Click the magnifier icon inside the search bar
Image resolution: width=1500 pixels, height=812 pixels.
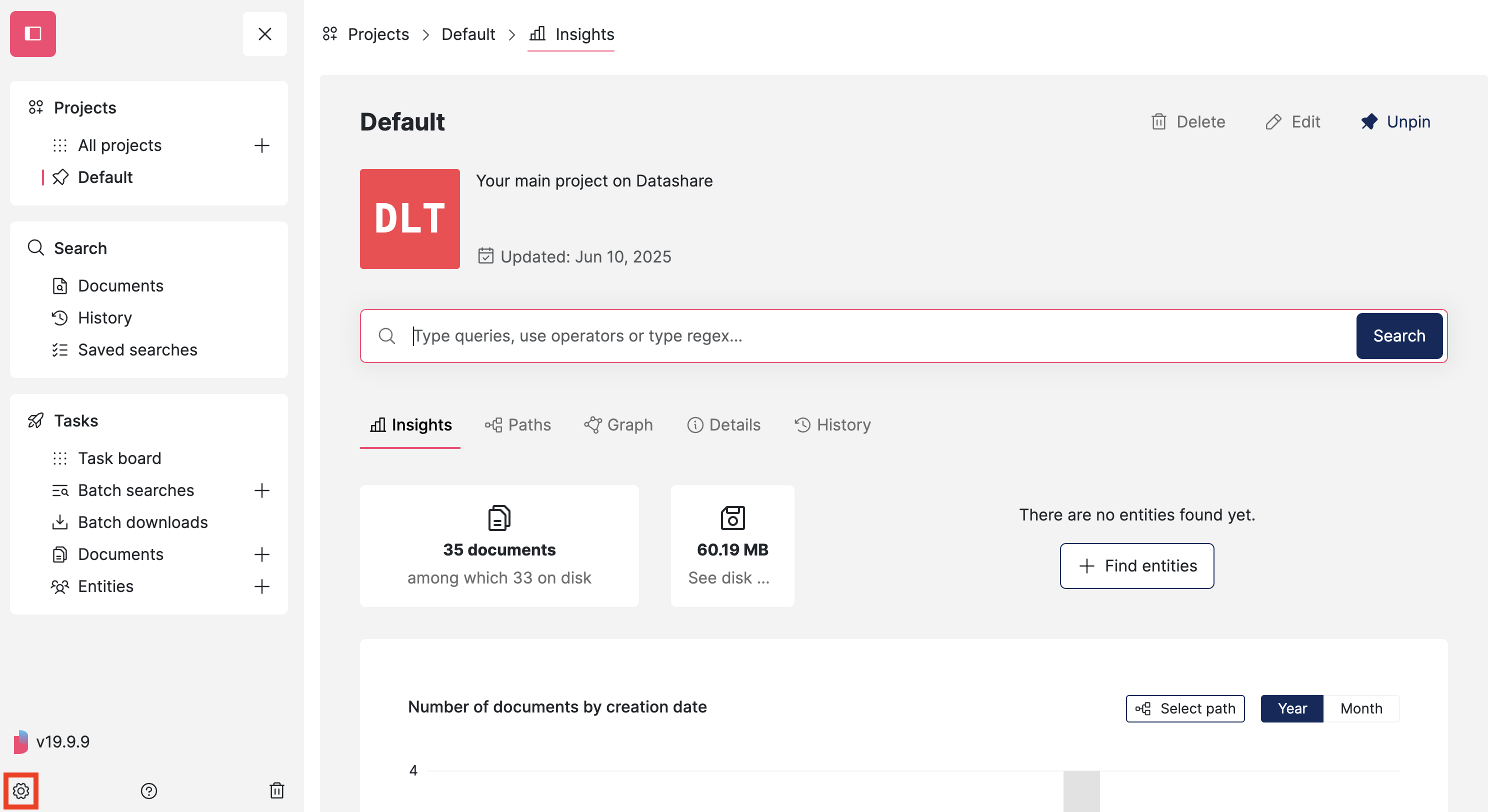click(387, 335)
